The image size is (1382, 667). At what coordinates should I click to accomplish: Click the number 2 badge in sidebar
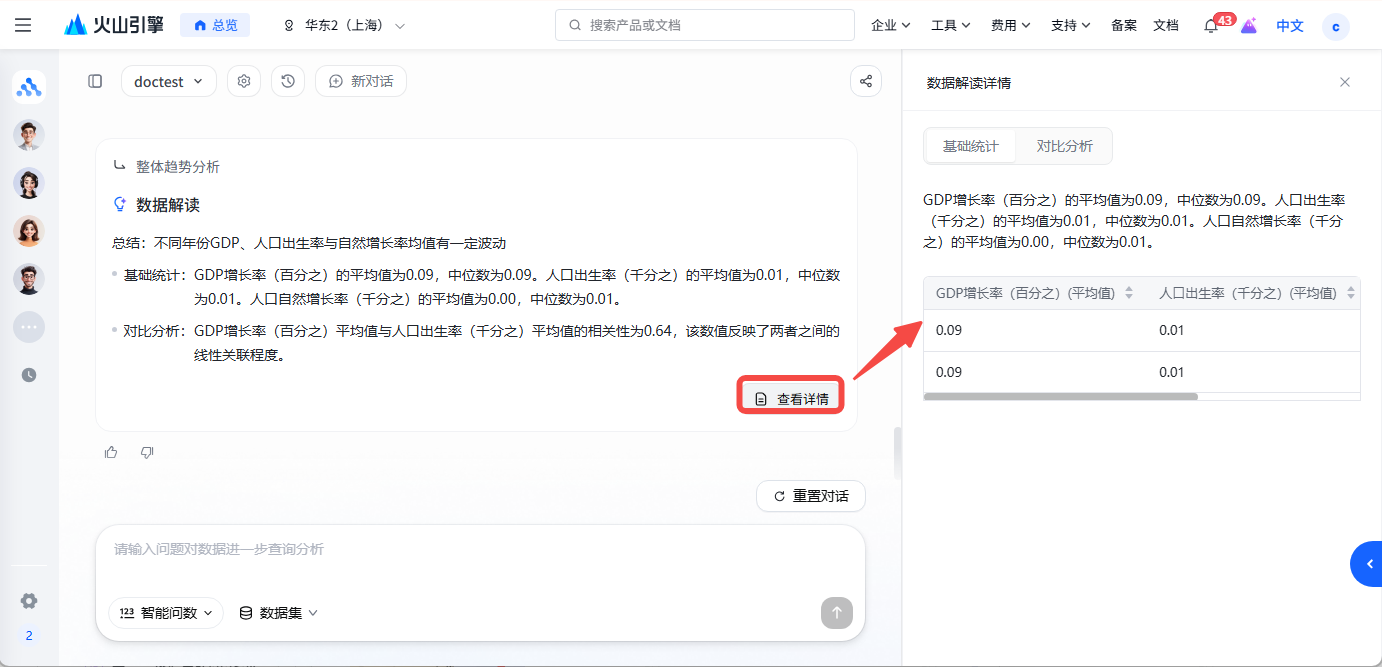click(x=29, y=636)
